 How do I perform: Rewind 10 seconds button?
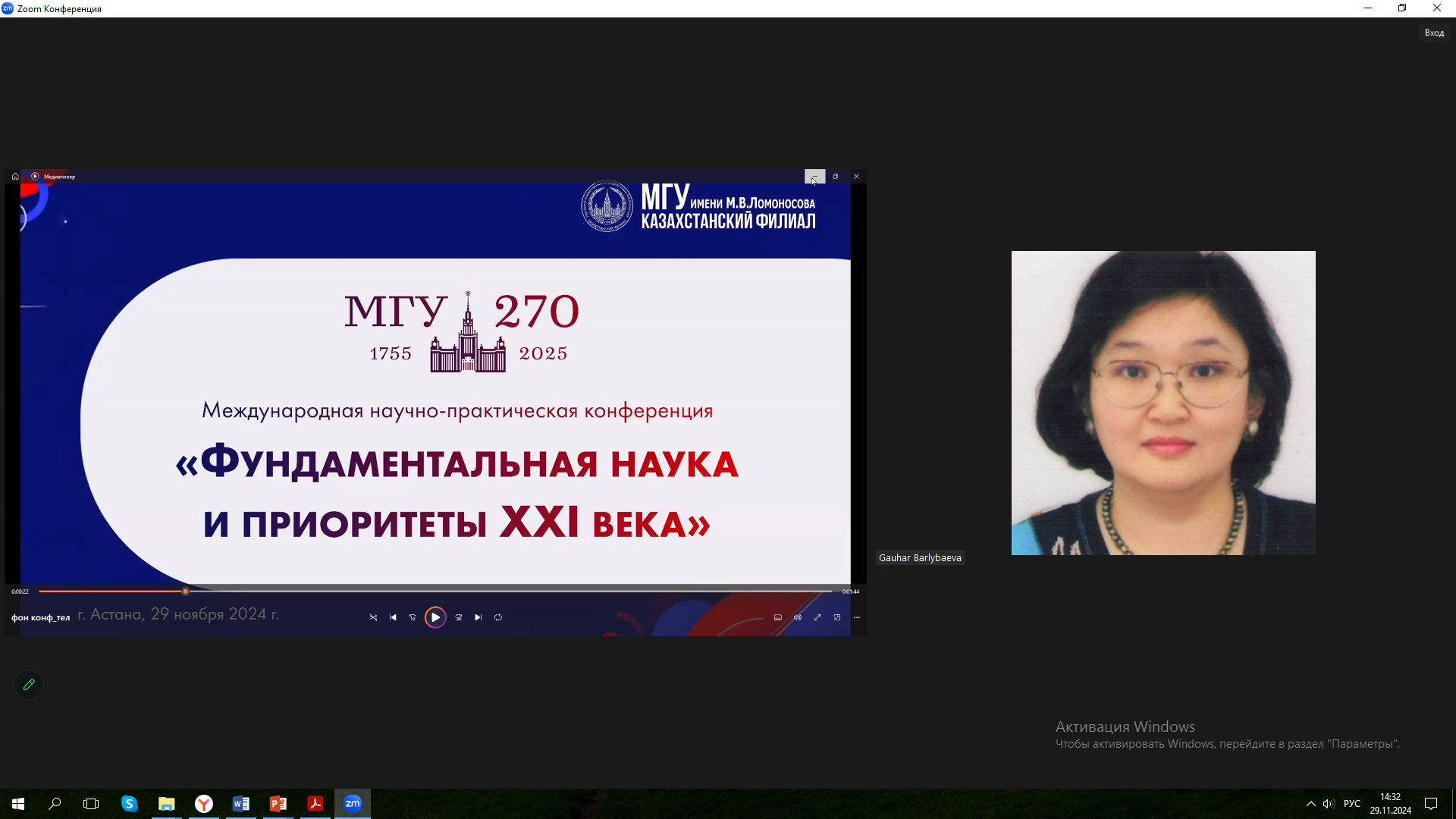[x=413, y=617]
